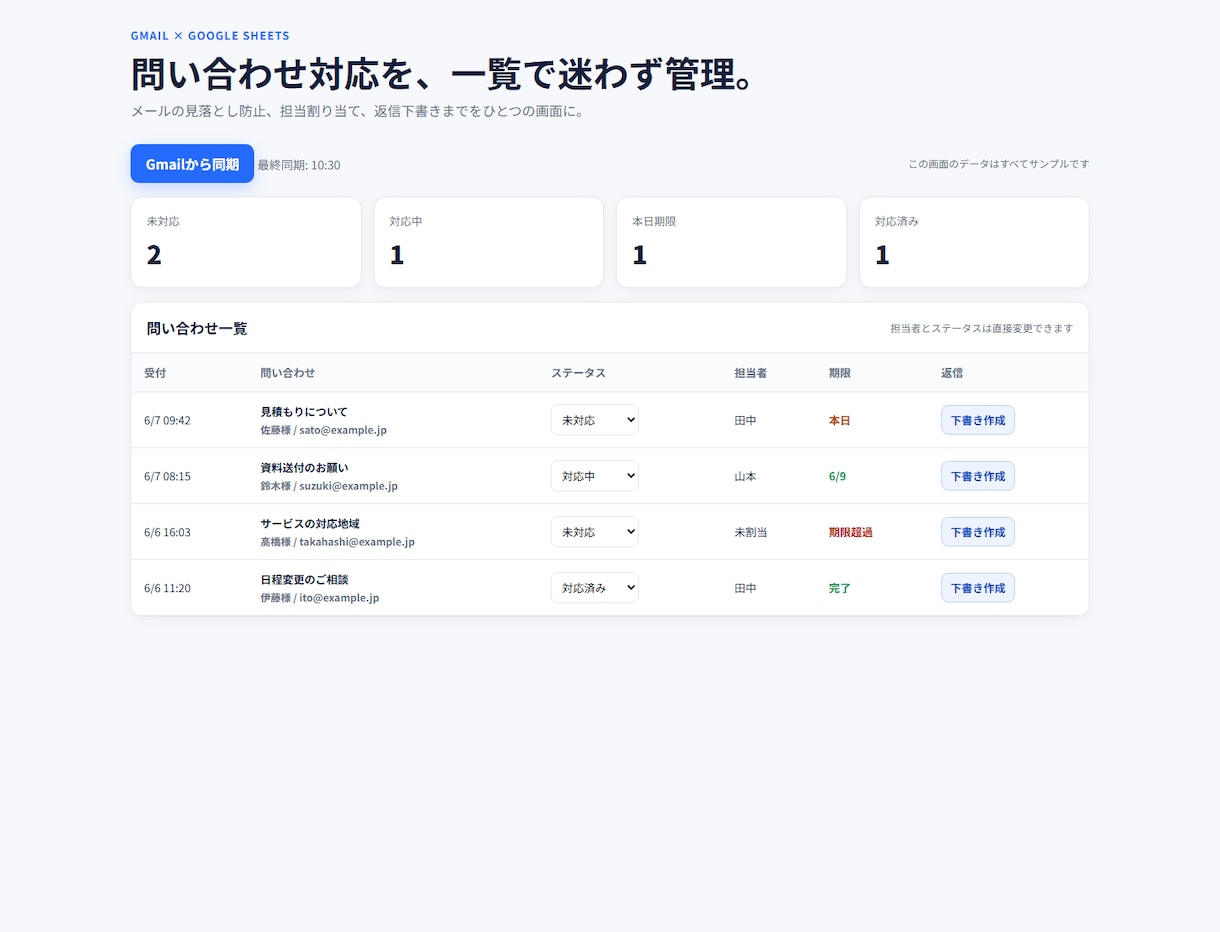
Task: Click the Gmailから同期 button
Action: [192, 164]
